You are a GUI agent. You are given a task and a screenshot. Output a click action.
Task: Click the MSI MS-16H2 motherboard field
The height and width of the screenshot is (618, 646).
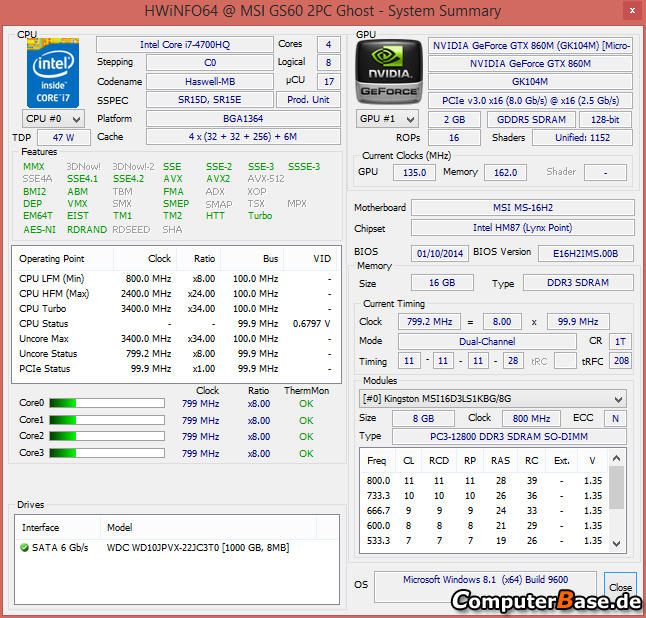point(523,207)
